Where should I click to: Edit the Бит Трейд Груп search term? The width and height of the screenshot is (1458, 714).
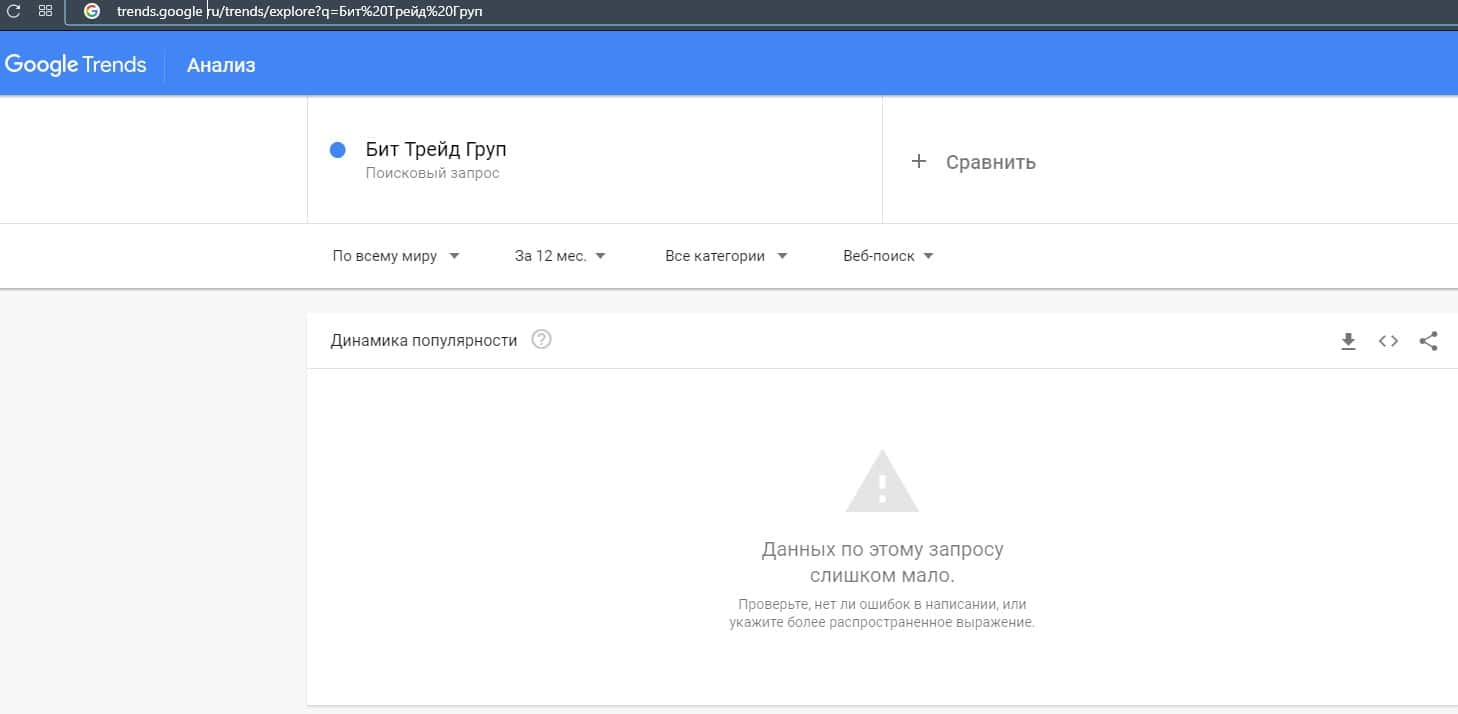click(x=436, y=150)
